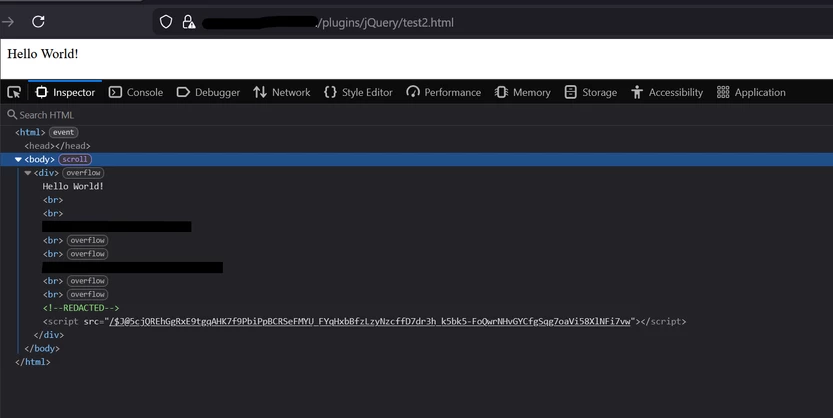This screenshot has width=833, height=418.
Task: Select the Hello World! text node
Action: click(x=73, y=186)
